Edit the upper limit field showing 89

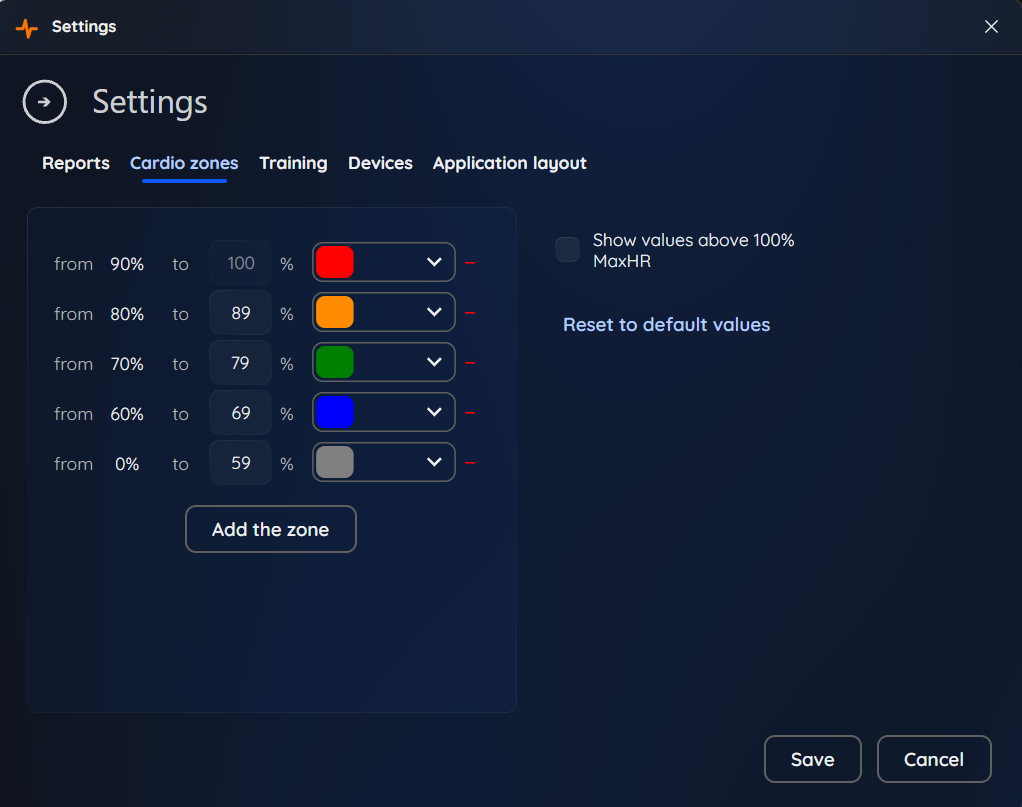pos(241,313)
